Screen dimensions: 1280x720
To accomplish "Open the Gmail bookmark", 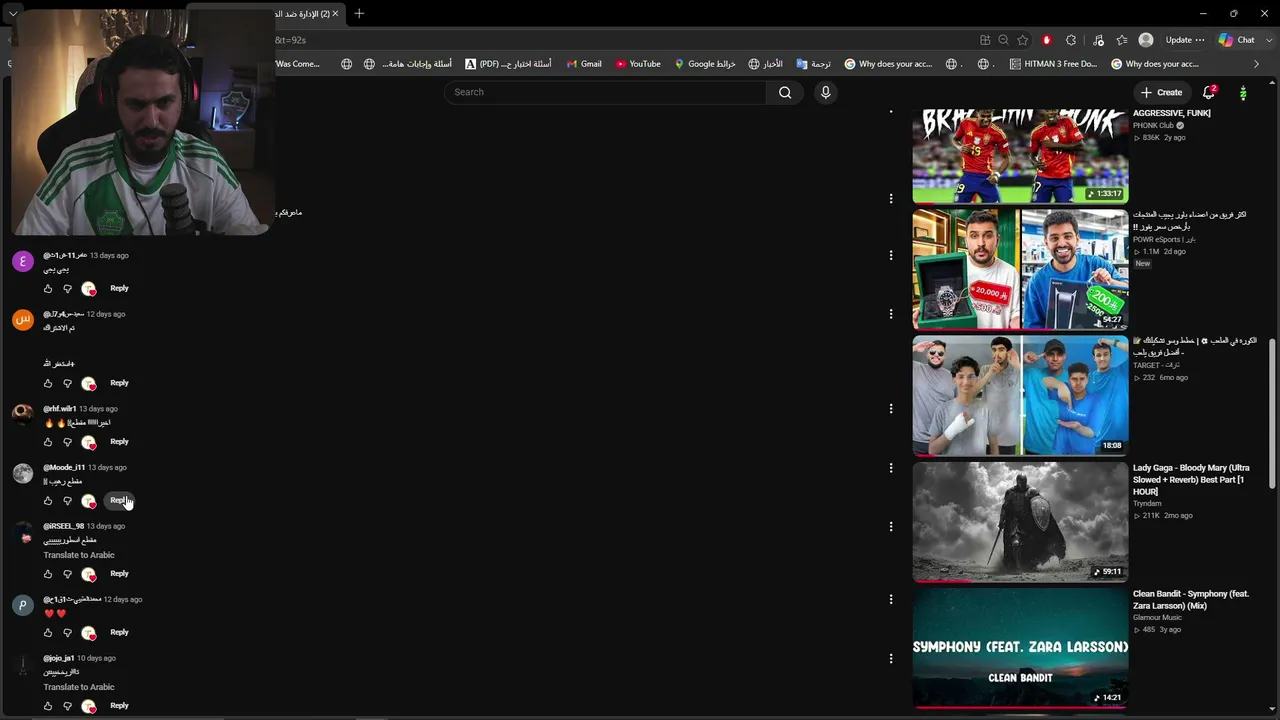I will tap(584, 64).
